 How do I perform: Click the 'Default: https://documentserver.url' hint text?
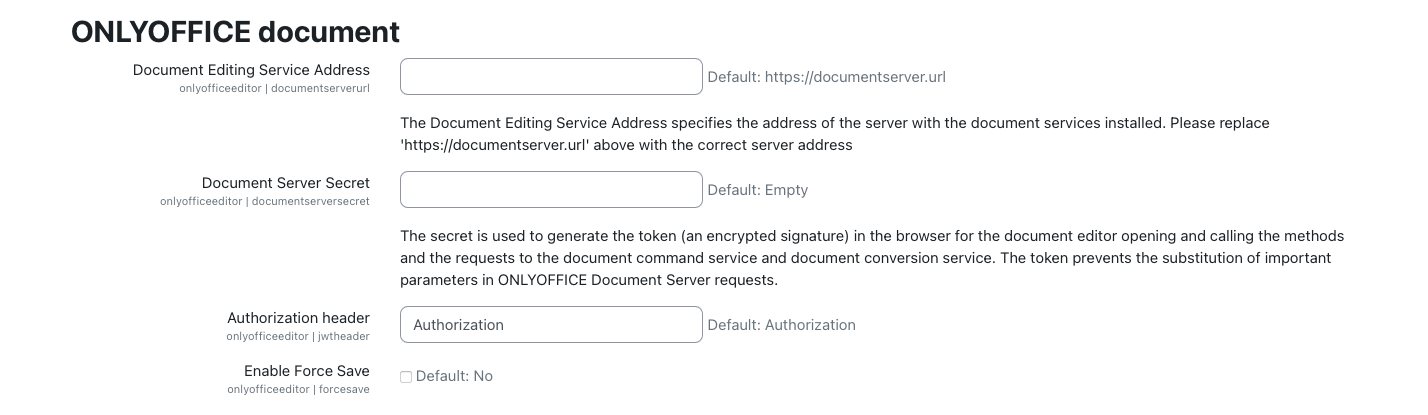(x=826, y=77)
